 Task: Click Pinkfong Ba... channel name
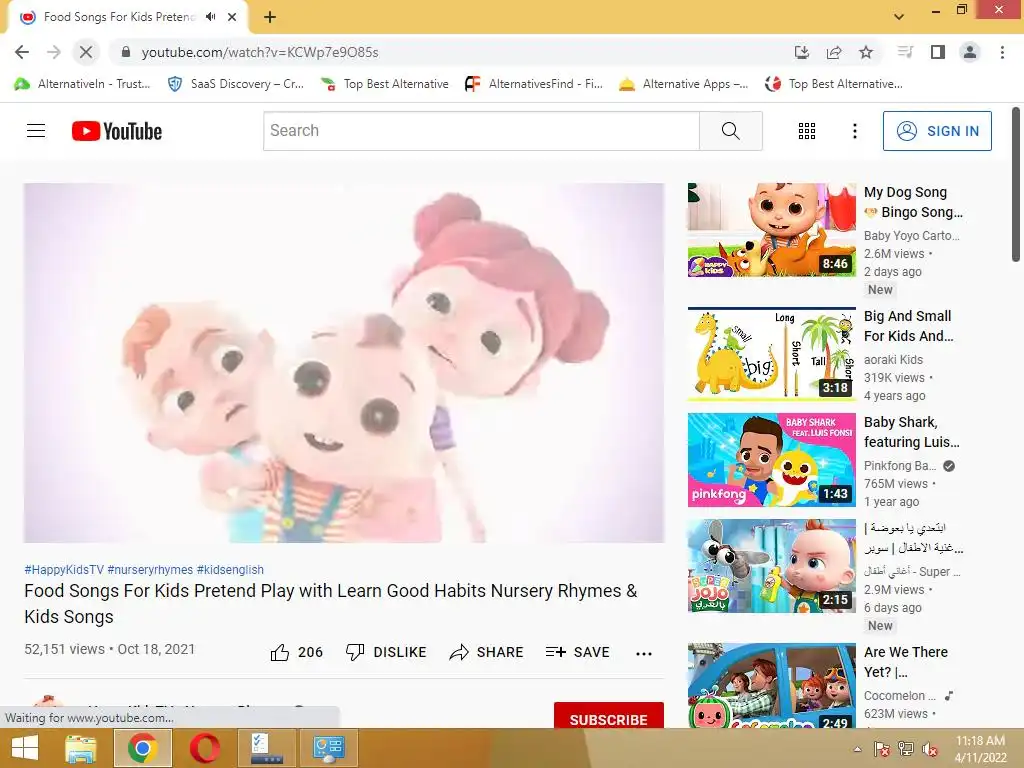[x=900, y=466]
